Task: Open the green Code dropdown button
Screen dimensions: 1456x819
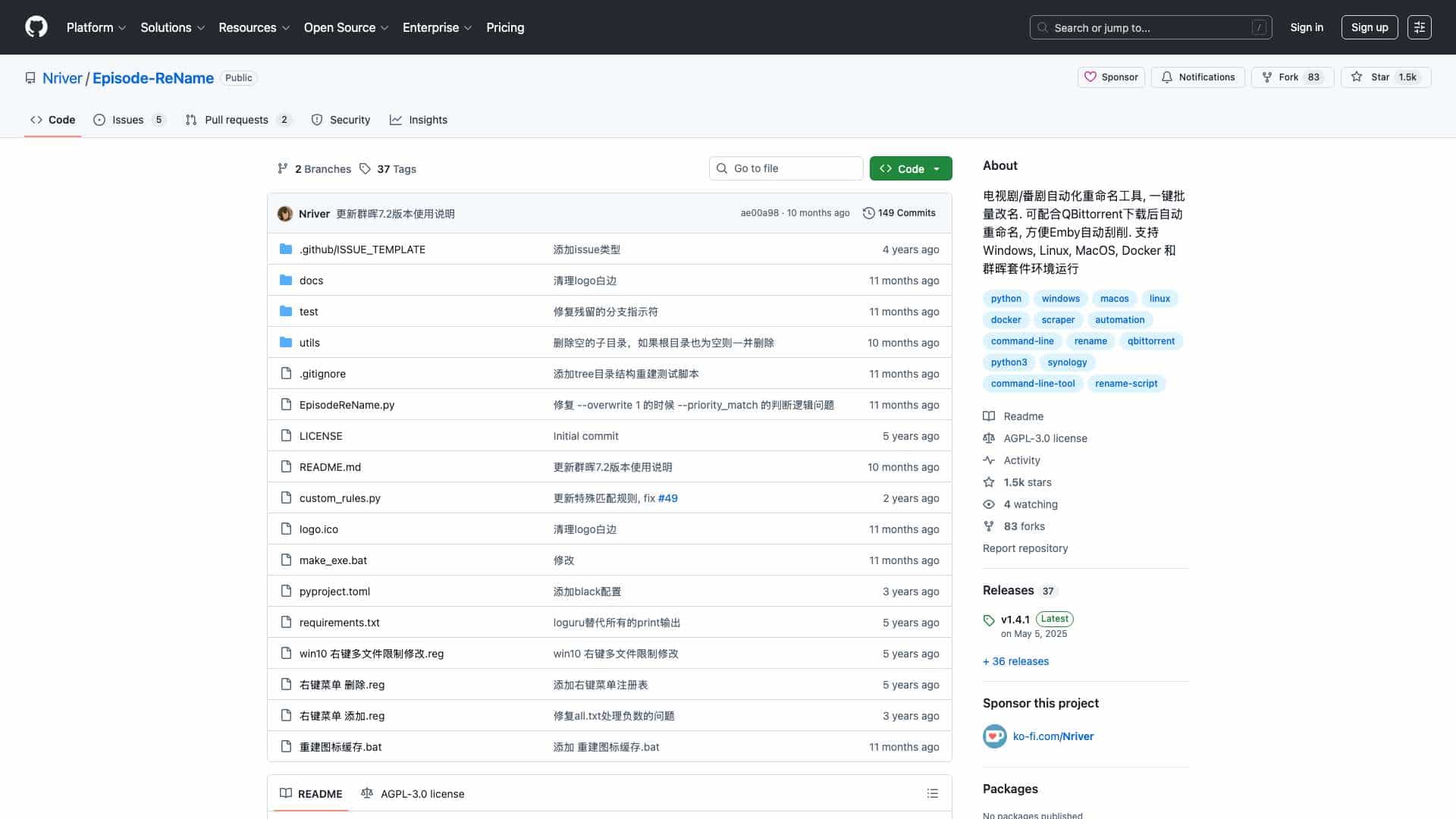Action: pyautogui.click(x=911, y=168)
